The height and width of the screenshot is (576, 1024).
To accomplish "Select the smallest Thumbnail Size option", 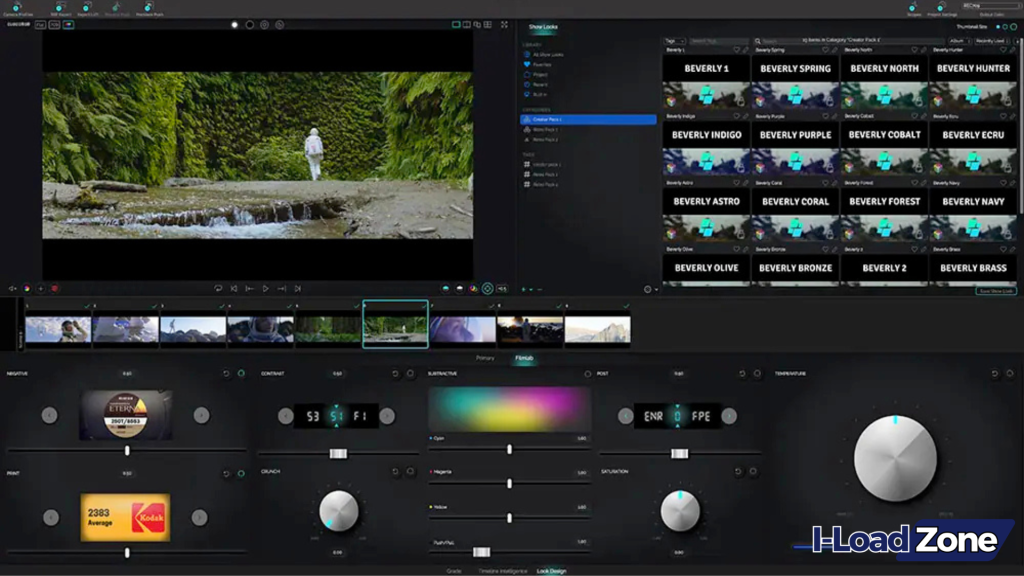I will pyautogui.click(x=998, y=26).
